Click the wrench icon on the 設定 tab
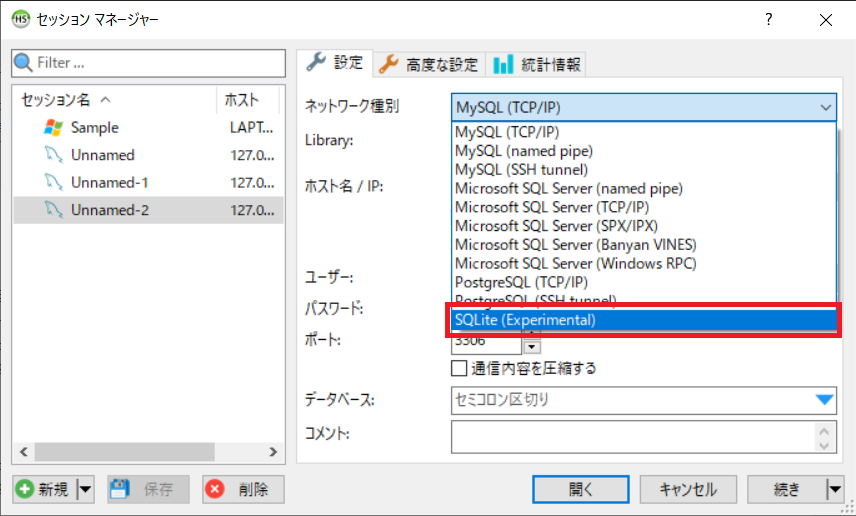Image resolution: width=856 pixels, height=516 pixels. click(x=316, y=62)
